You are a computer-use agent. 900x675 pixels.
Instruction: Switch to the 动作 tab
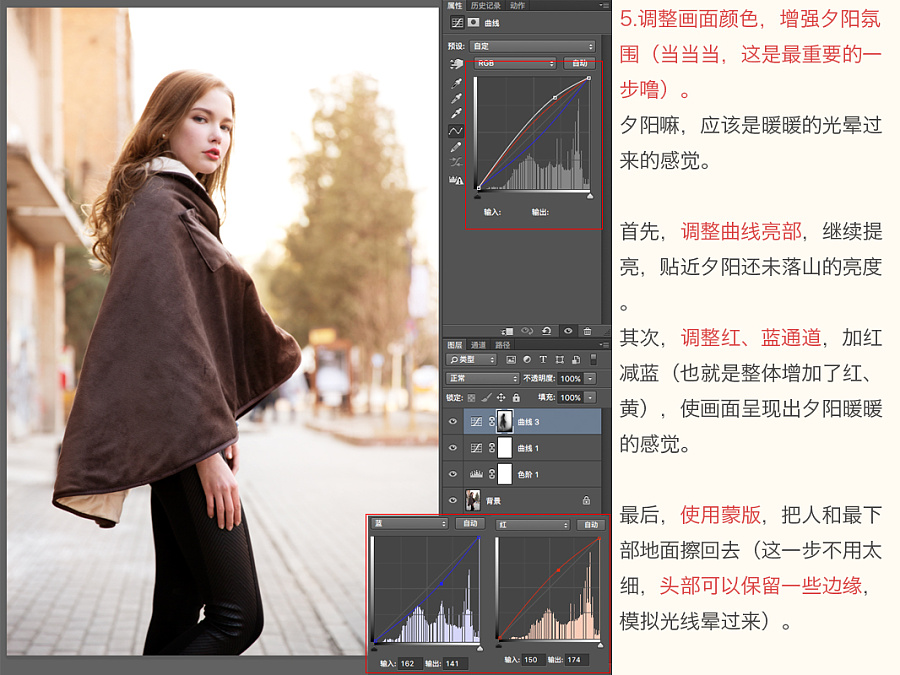[x=517, y=5]
